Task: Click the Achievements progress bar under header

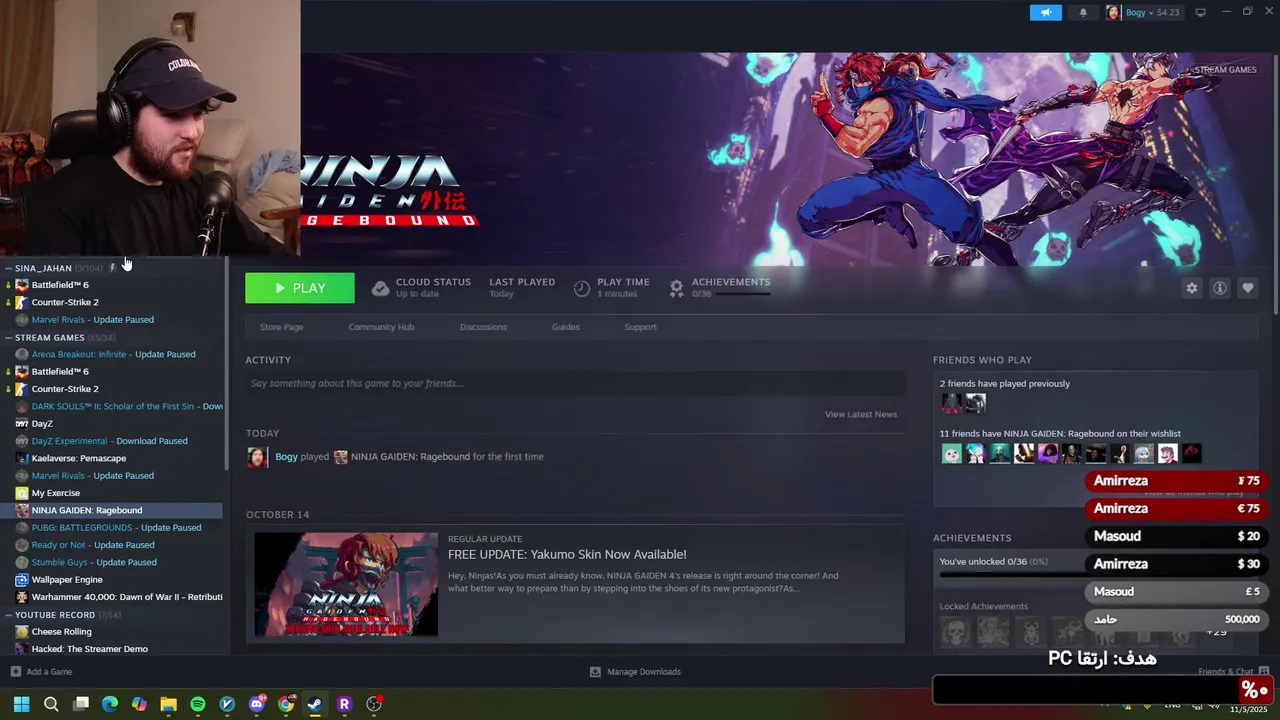Action: pos(743,294)
